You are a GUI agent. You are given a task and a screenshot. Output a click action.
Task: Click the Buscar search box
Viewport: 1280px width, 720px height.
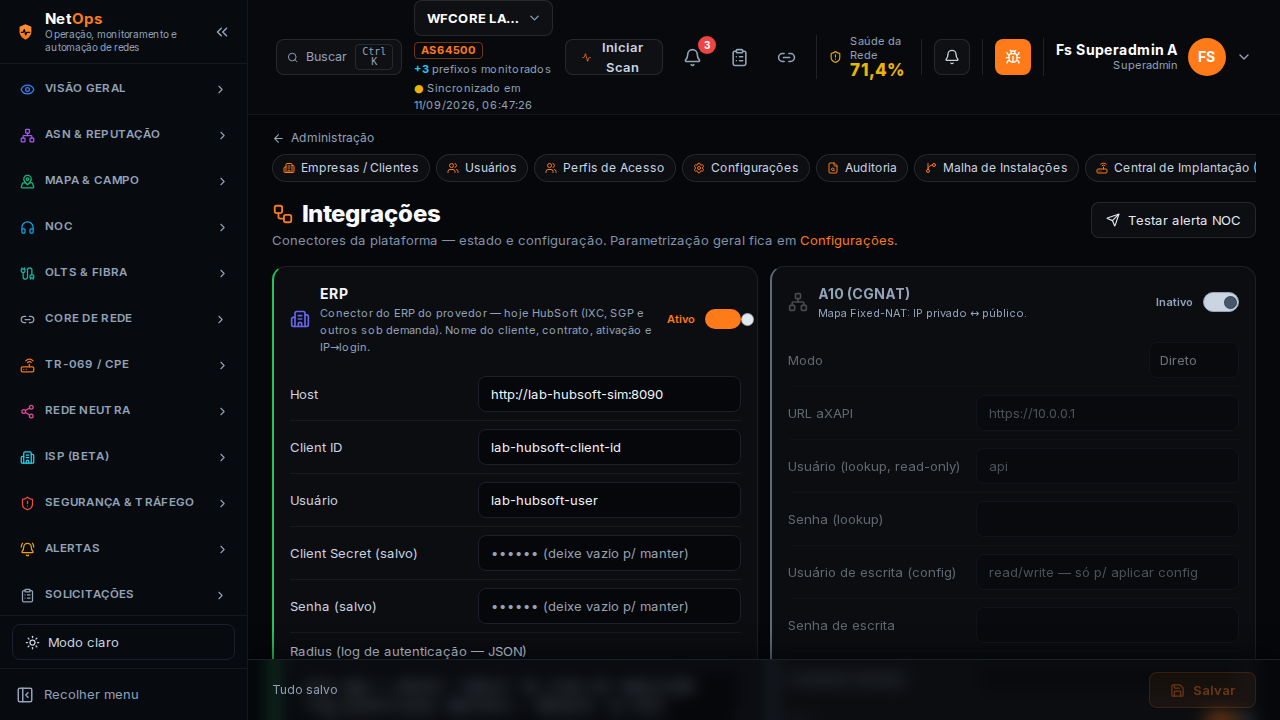click(x=339, y=57)
